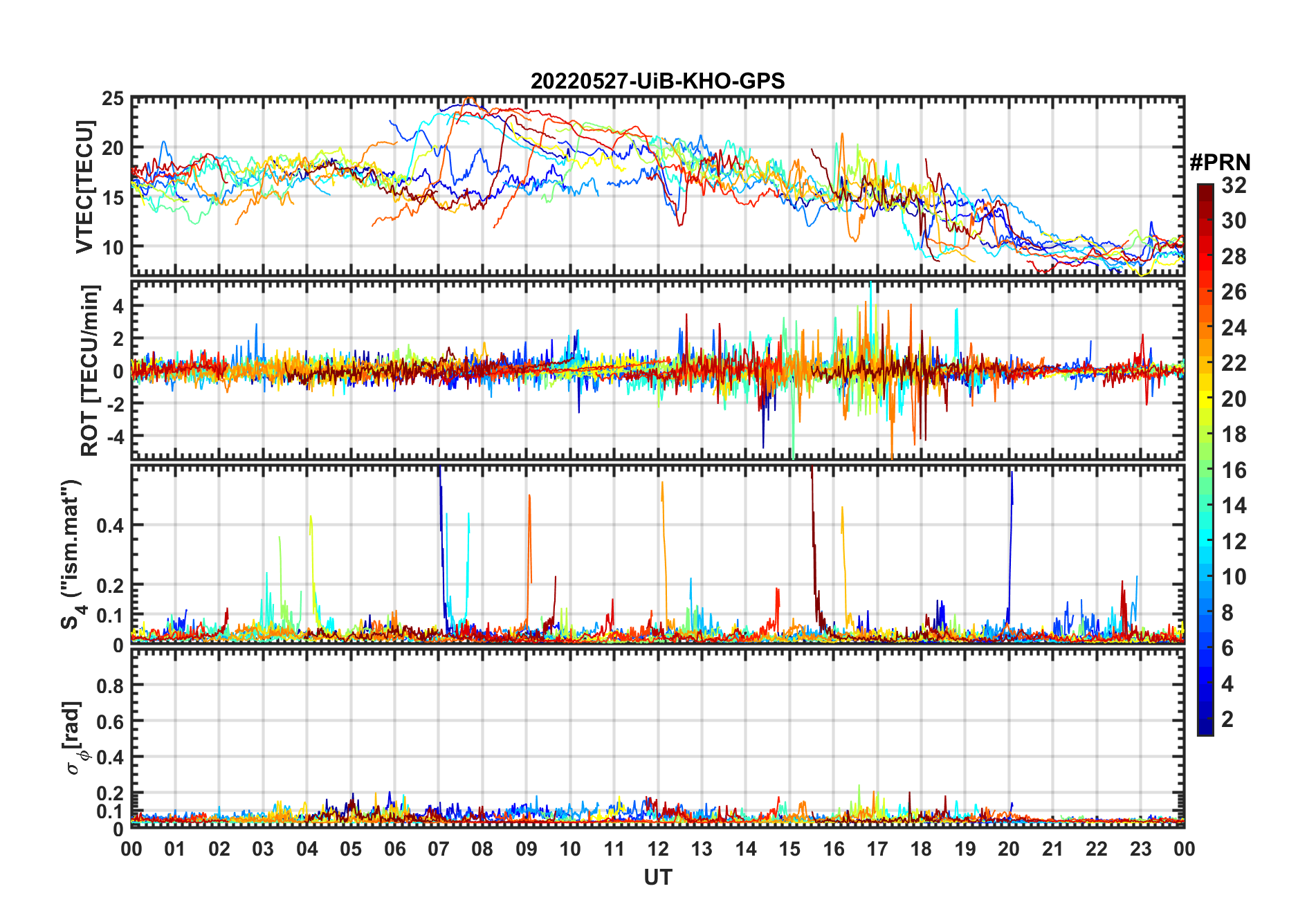This screenshot has width=1316, height=920.
Task: Click the yellow region near colorbar value 20
Action: coord(1205,399)
